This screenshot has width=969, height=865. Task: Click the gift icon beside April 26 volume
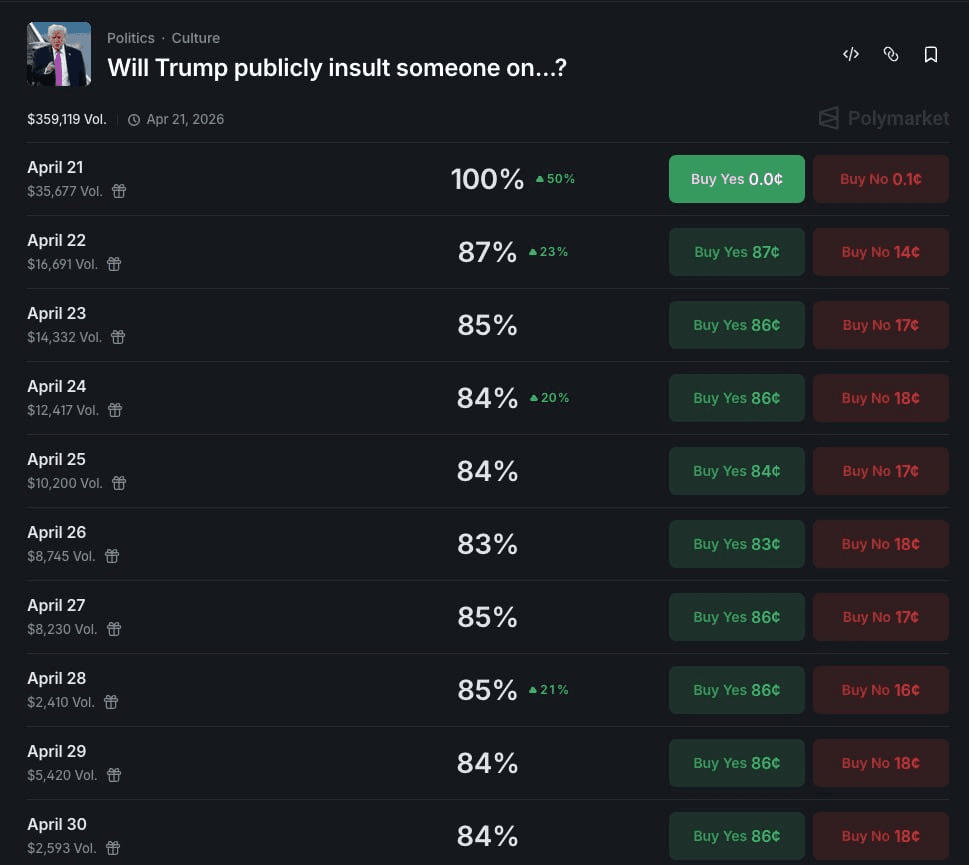click(x=112, y=556)
